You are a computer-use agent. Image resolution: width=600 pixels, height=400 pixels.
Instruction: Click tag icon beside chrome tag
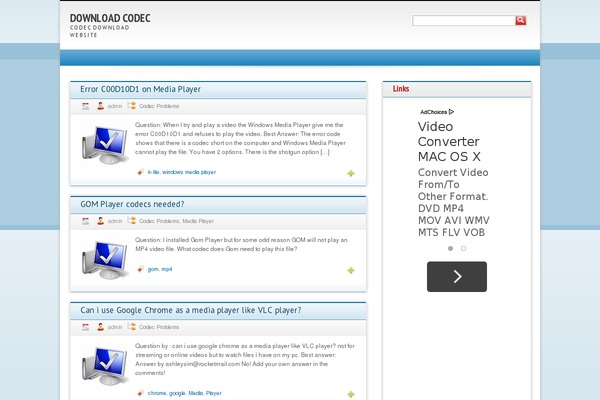(x=140, y=393)
